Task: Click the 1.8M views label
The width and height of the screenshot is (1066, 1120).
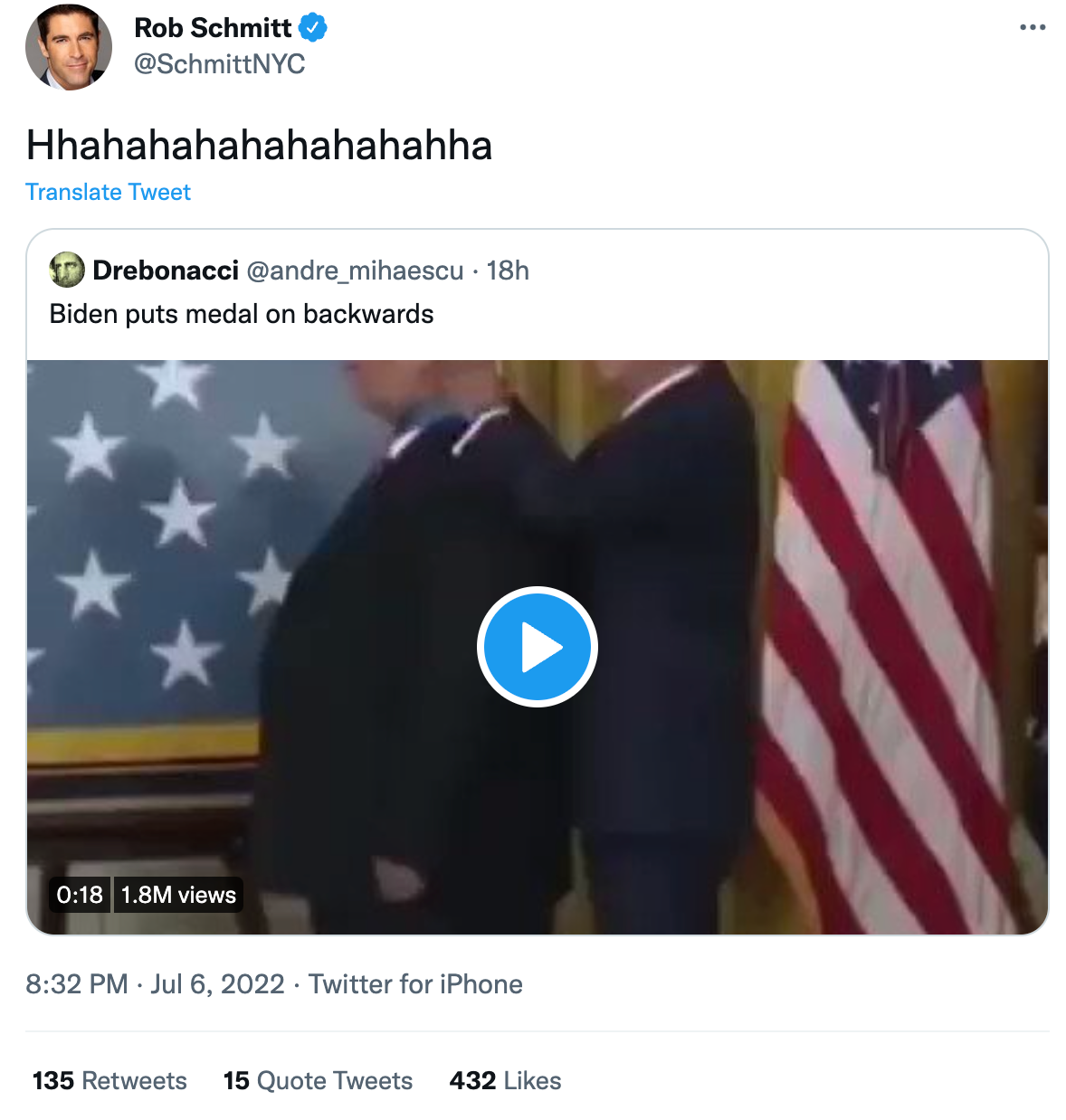Action: pos(178,895)
